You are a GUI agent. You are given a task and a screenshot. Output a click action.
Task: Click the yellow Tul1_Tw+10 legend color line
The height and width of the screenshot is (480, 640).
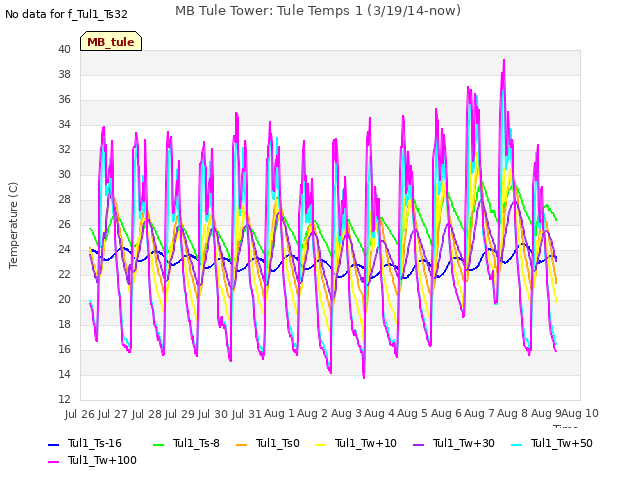click(x=321, y=444)
